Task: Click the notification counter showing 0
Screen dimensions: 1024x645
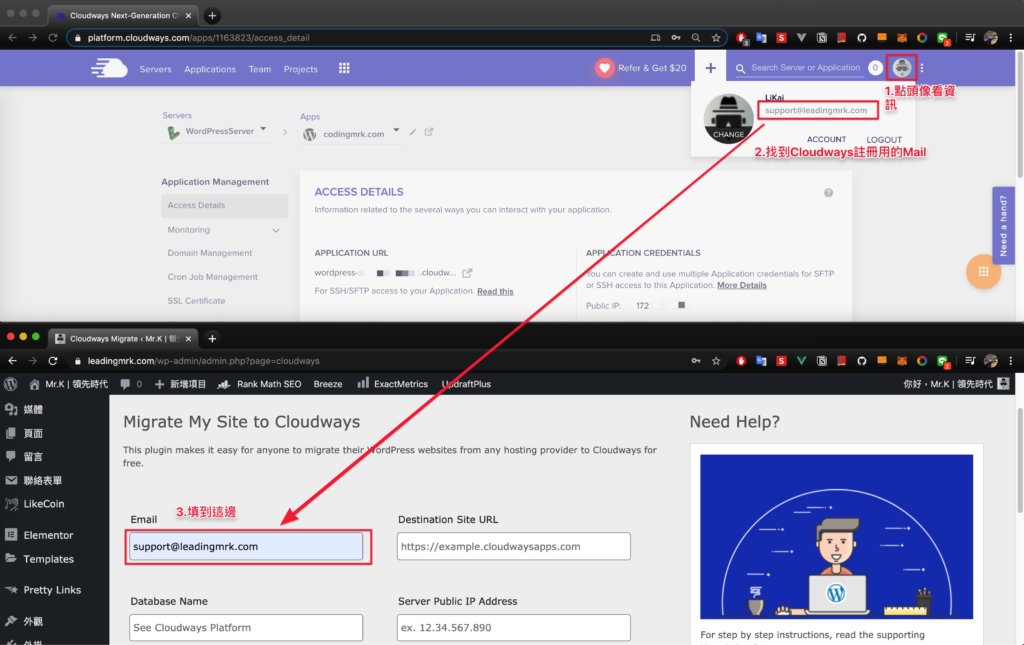Action: click(x=875, y=67)
